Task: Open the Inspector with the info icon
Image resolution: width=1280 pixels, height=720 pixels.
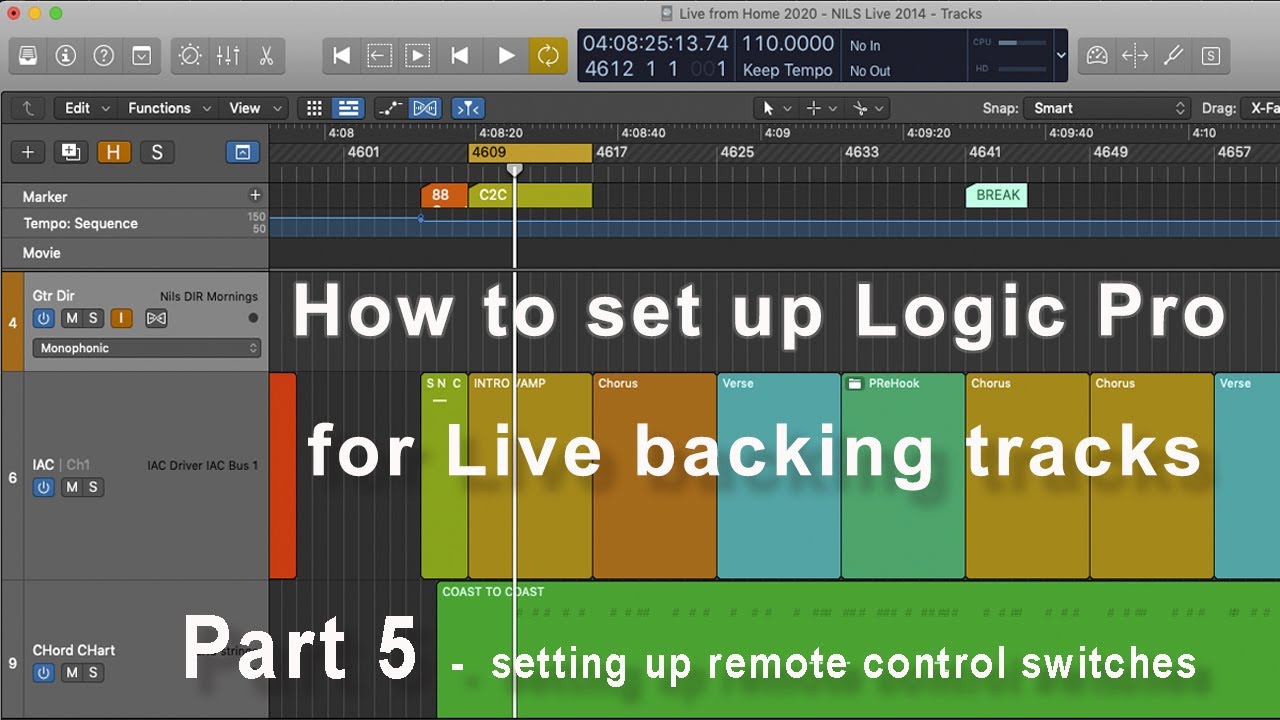Action: [66, 56]
